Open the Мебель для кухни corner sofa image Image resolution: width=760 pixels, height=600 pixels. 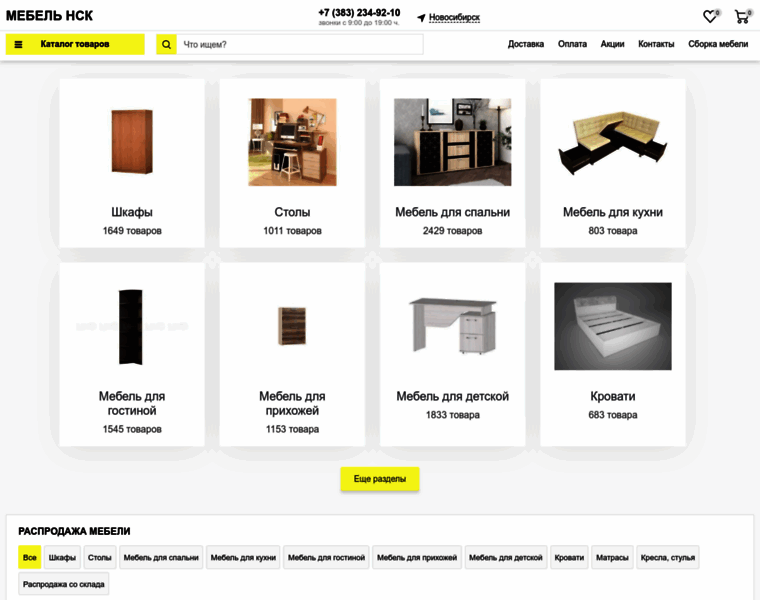[x=613, y=142]
